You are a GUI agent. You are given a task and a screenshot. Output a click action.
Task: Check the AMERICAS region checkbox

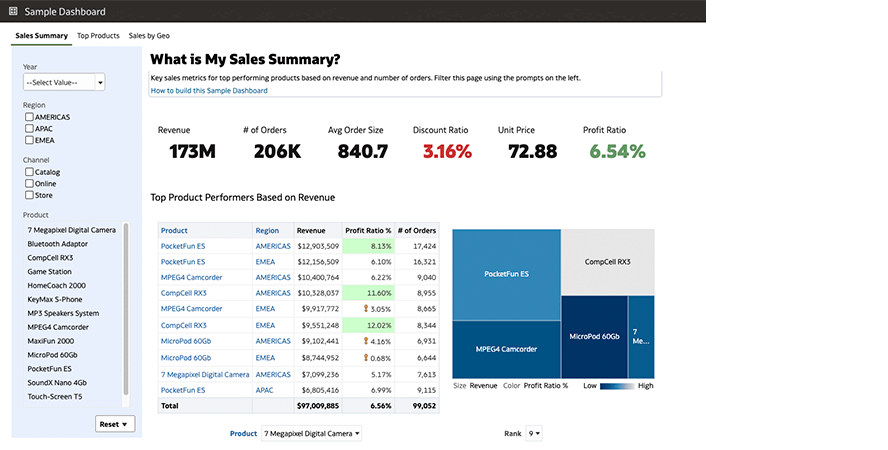[x=29, y=117]
